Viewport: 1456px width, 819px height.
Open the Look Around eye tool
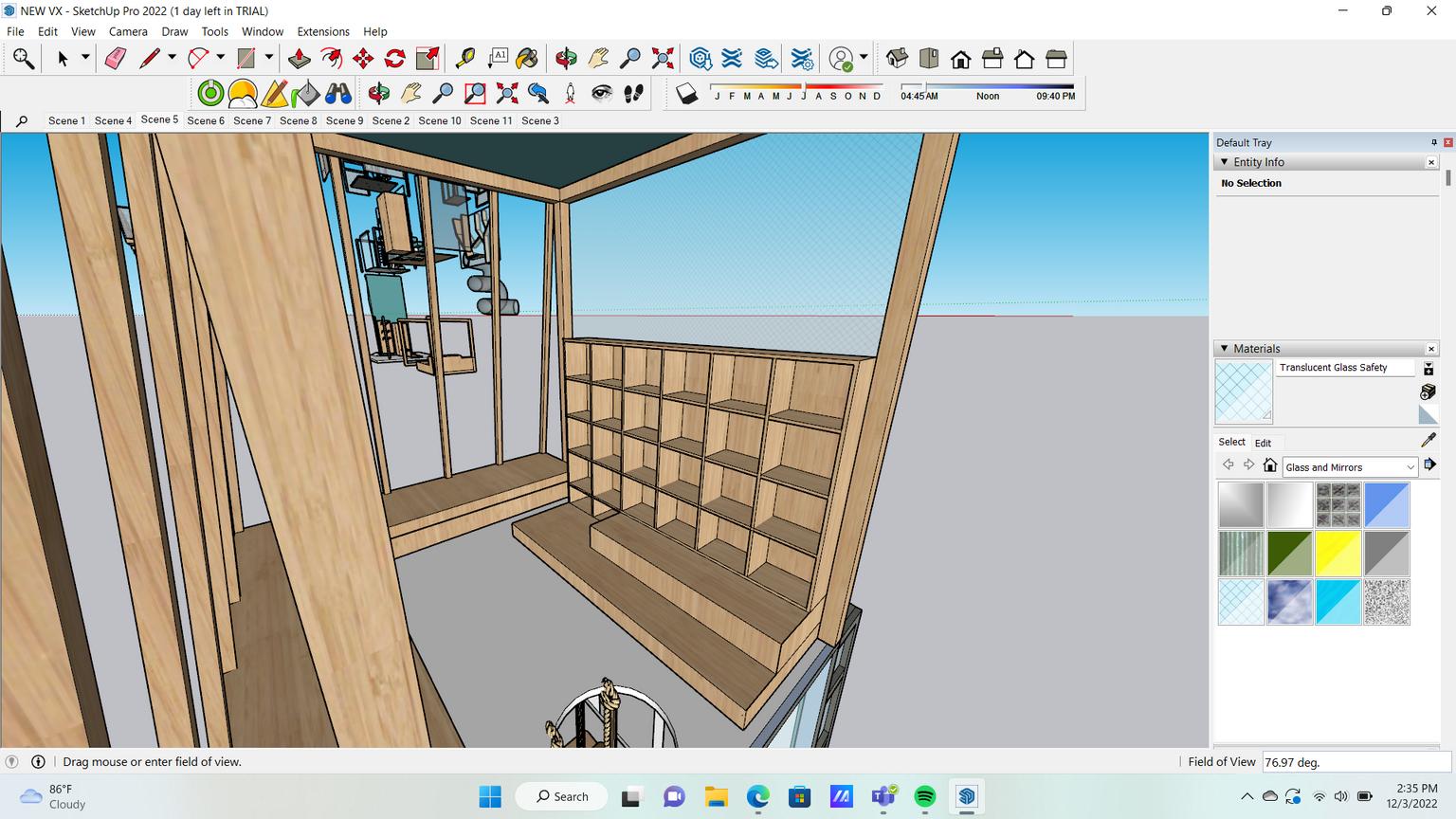pos(602,93)
